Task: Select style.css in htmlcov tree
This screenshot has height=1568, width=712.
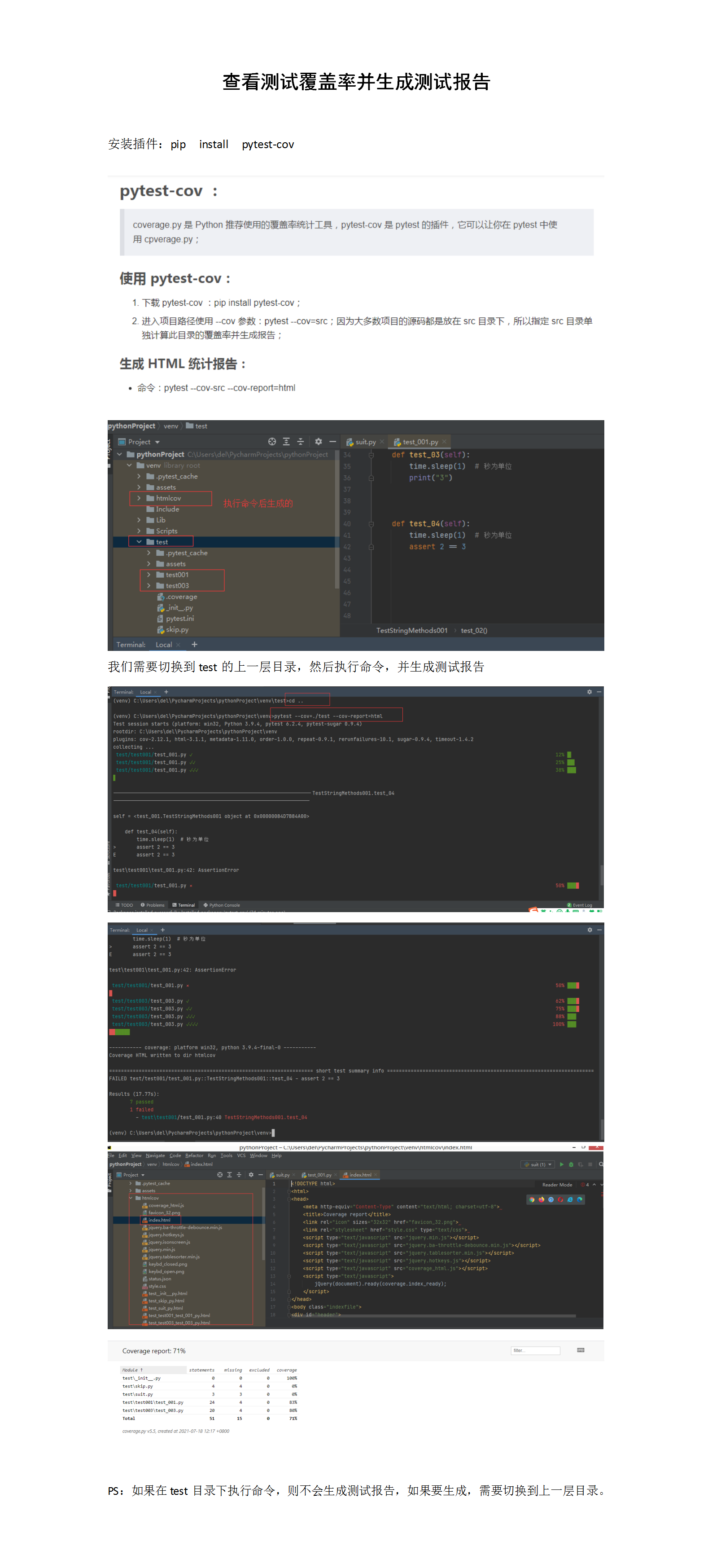Action: 154,1286
